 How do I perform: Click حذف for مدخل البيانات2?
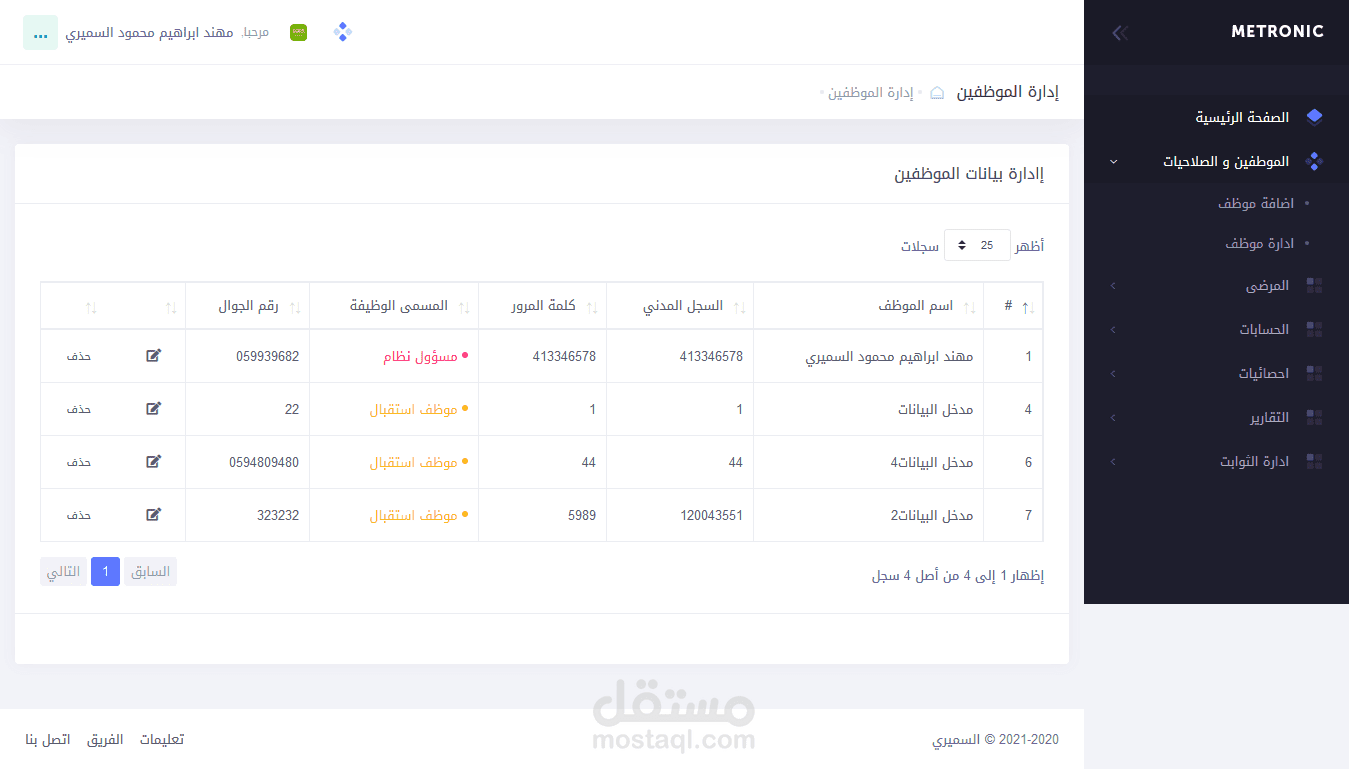click(79, 515)
